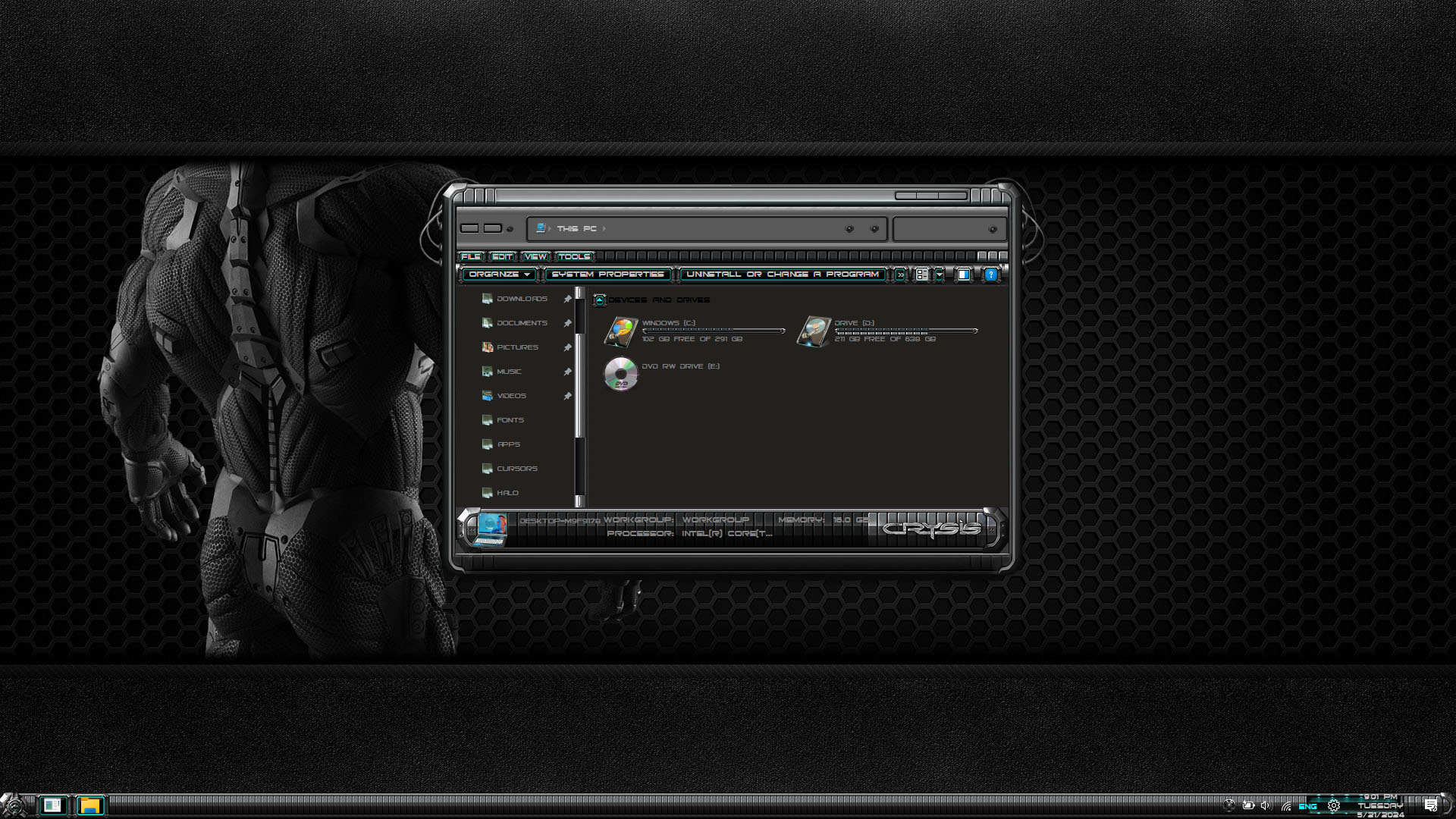The image size is (1456, 819).
Task: Click the pin icon next to Downloads
Action: point(567,299)
